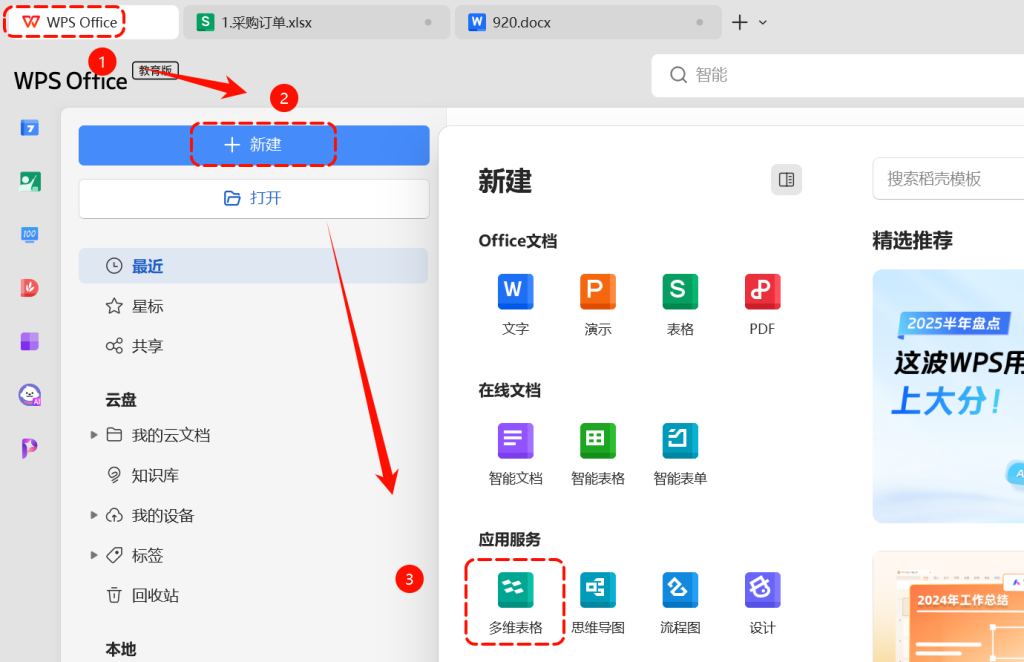Open the calendar icon in left rail

coord(29,127)
